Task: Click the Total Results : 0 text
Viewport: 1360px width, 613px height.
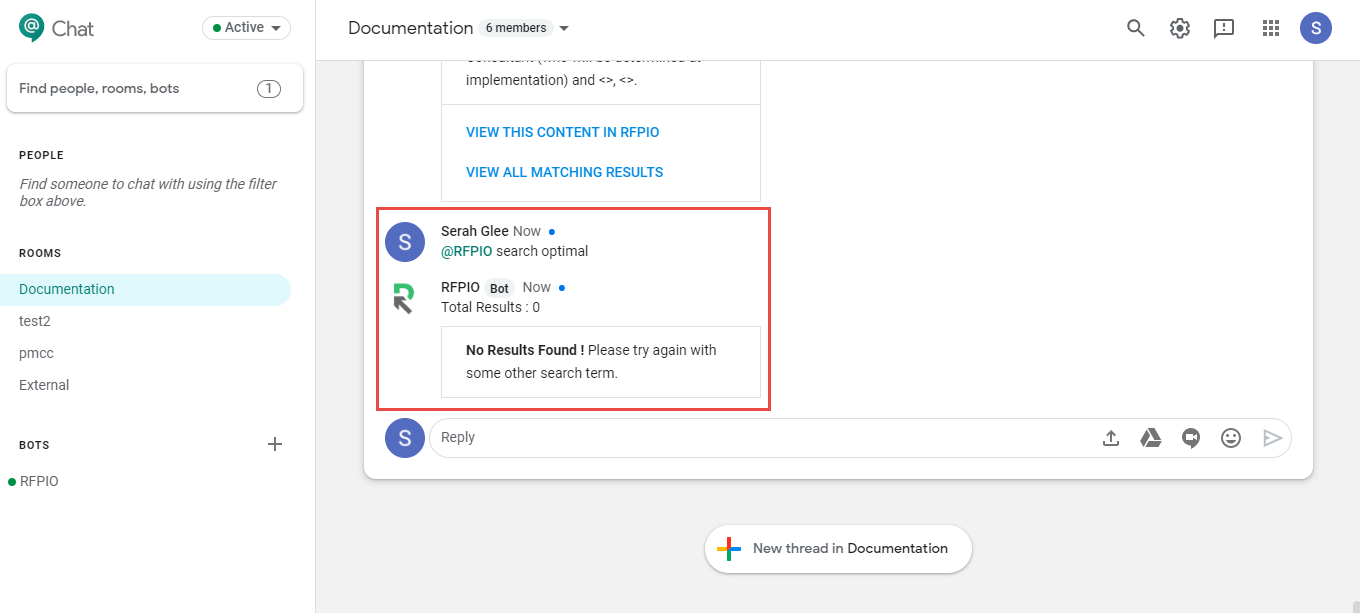Action: pyautogui.click(x=491, y=307)
